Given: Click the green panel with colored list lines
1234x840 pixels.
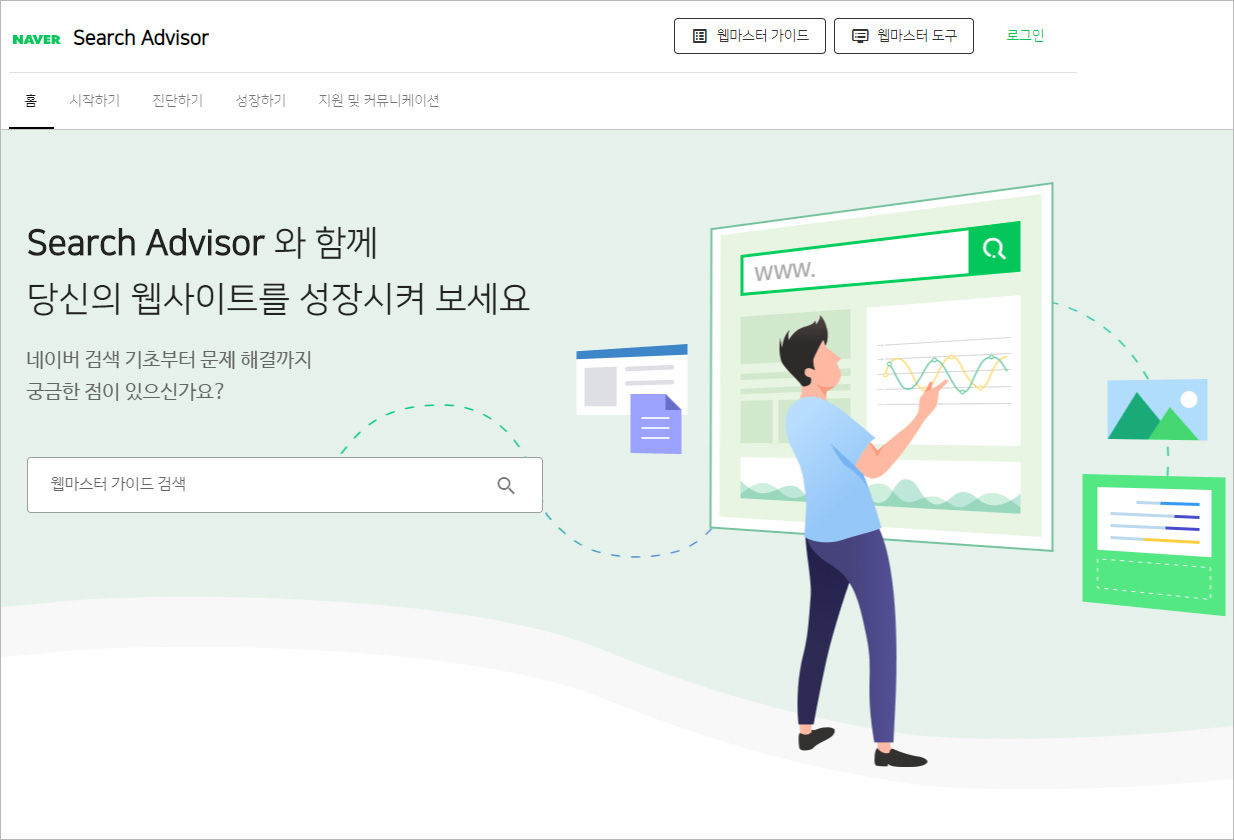Looking at the screenshot, I should tap(1154, 544).
